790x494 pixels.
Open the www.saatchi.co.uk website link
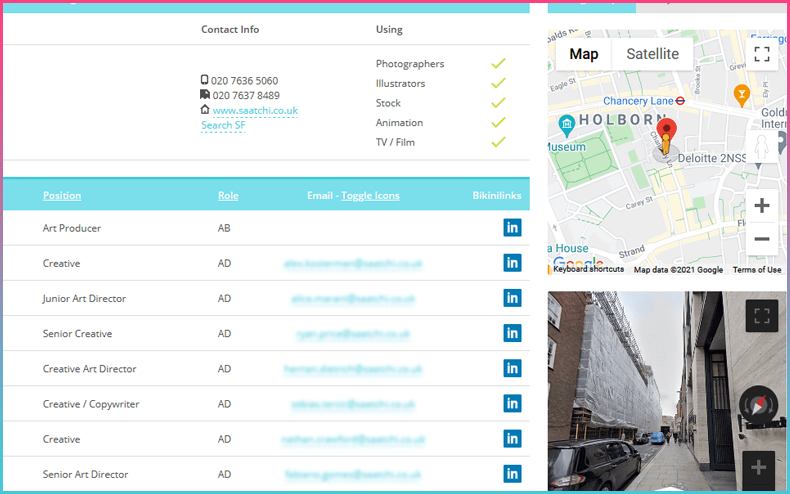coord(255,110)
